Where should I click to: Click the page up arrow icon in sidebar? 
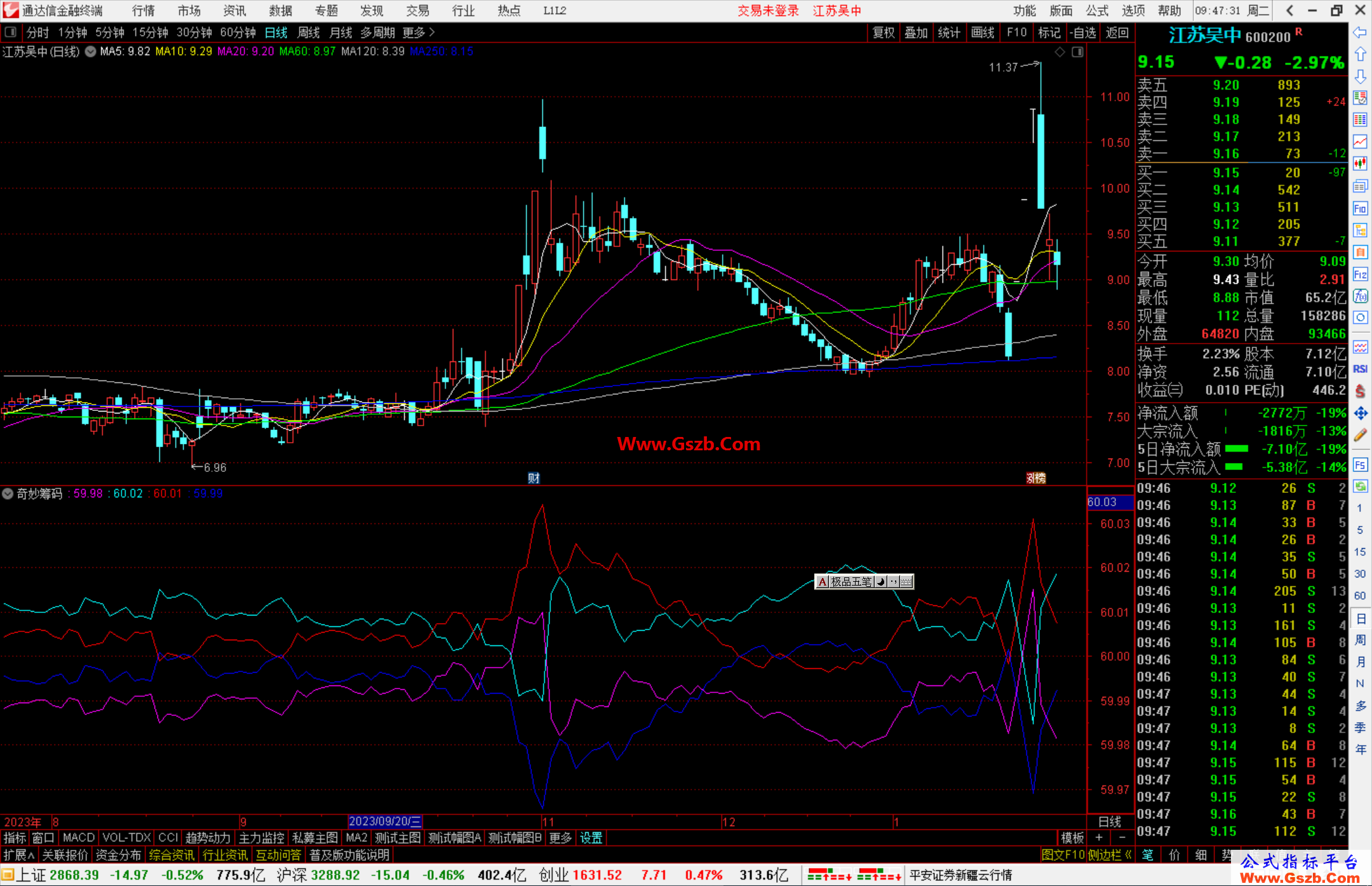click(1360, 55)
